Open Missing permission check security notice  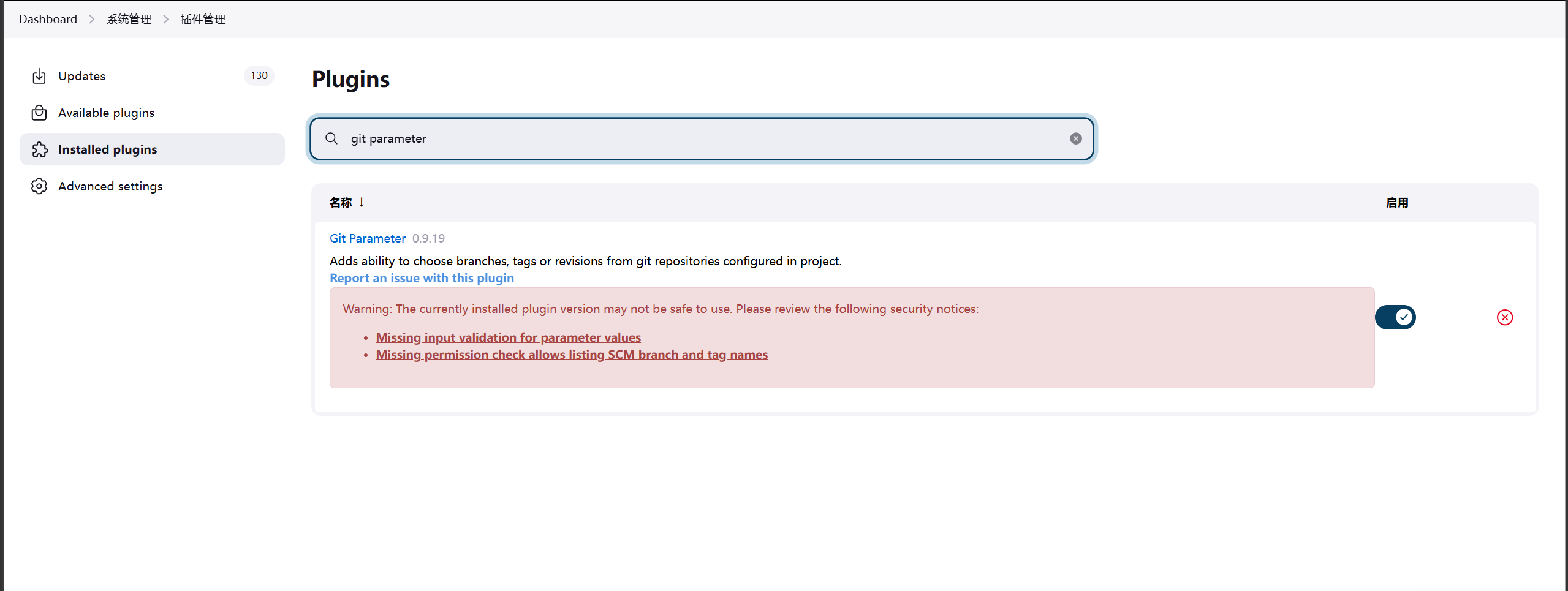[x=571, y=355]
